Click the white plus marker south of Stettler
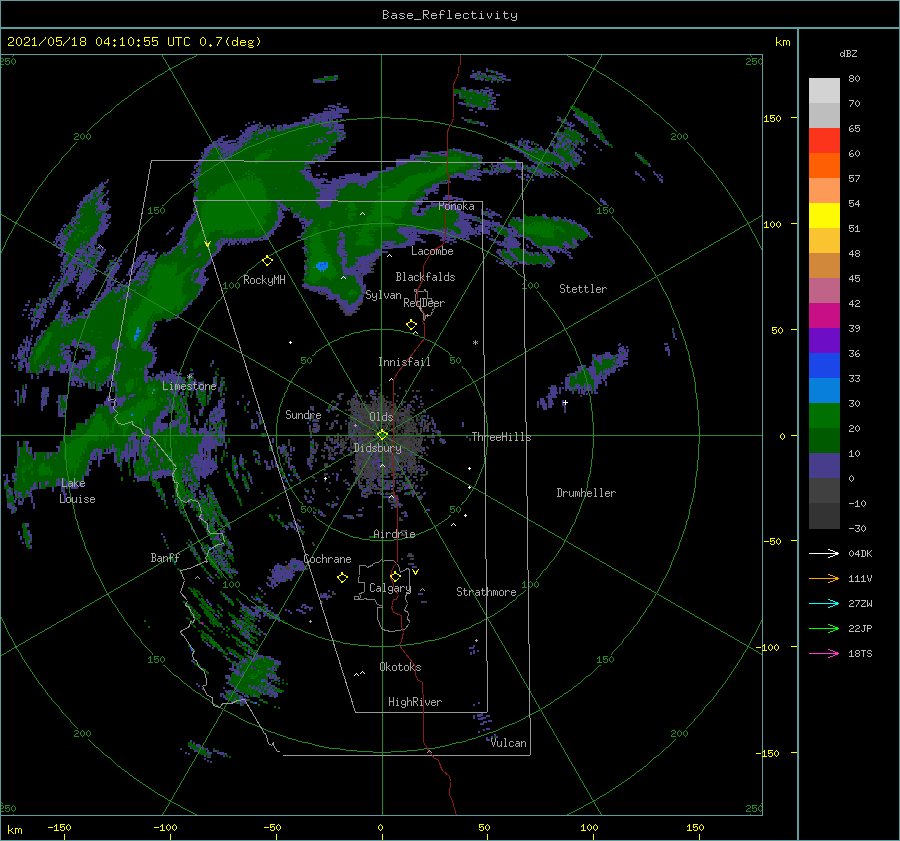The height and width of the screenshot is (841, 900). coord(565,402)
